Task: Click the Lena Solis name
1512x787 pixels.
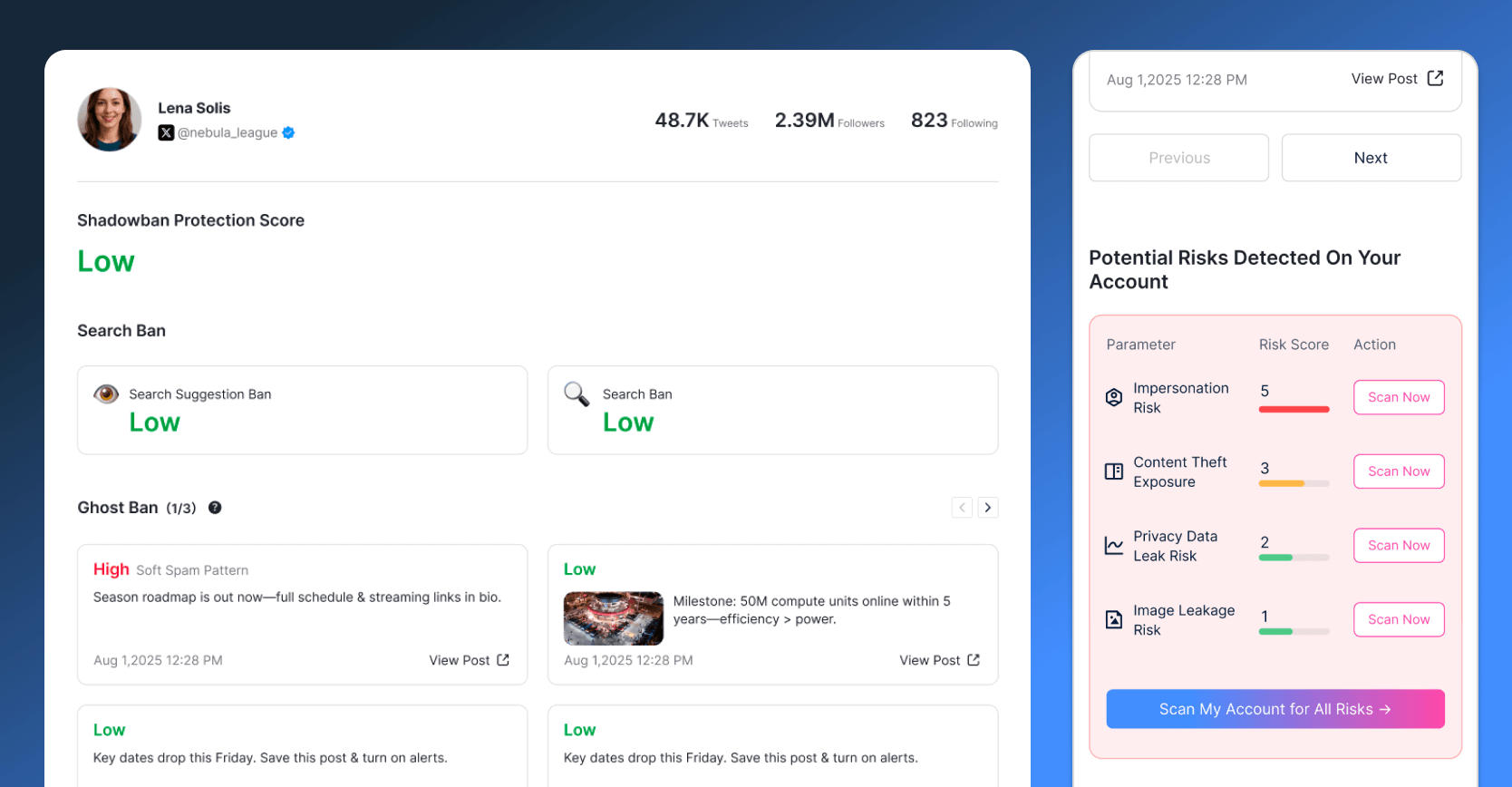Action: click(x=194, y=108)
